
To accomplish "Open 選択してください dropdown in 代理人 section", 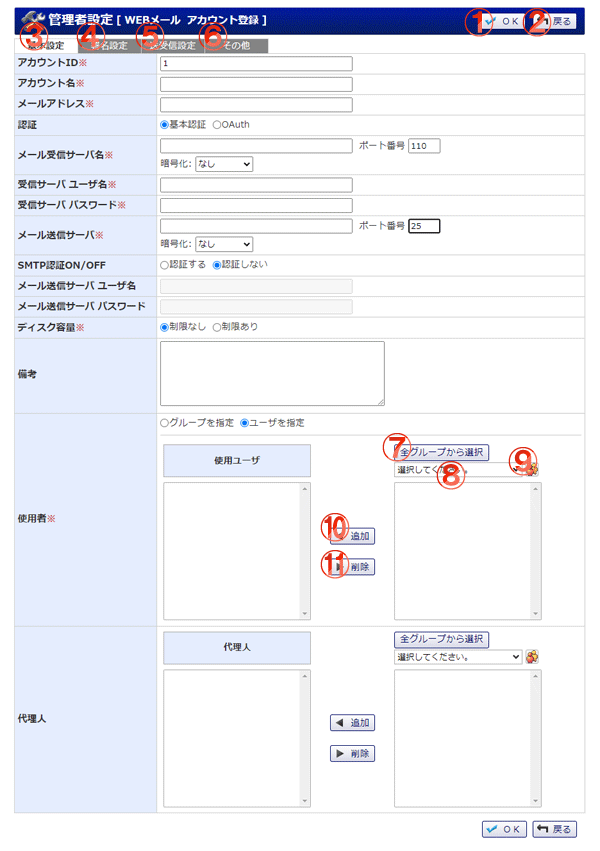I will [458, 657].
